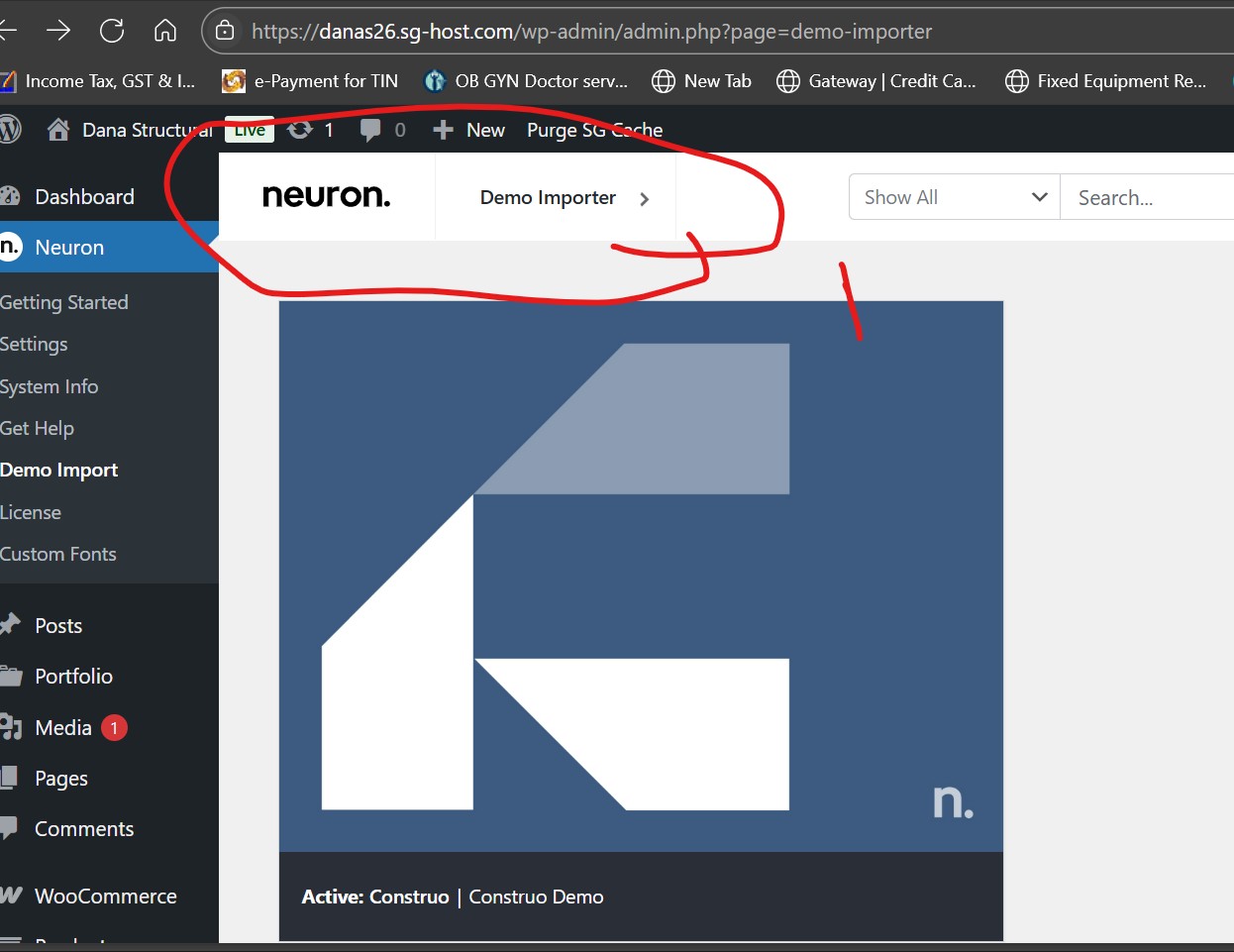The height and width of the screenshot is (952, 1234).
Task: Open Getting Started submenu item
Action: point(64,302)
